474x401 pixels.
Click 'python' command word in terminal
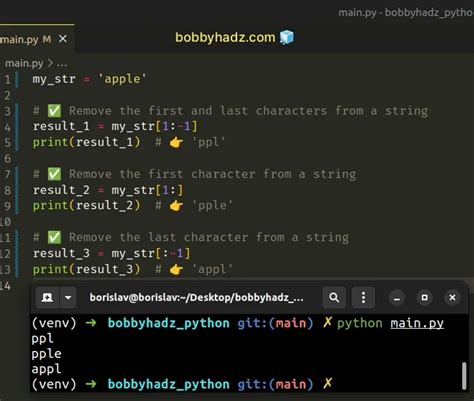[x=360, y=323]
